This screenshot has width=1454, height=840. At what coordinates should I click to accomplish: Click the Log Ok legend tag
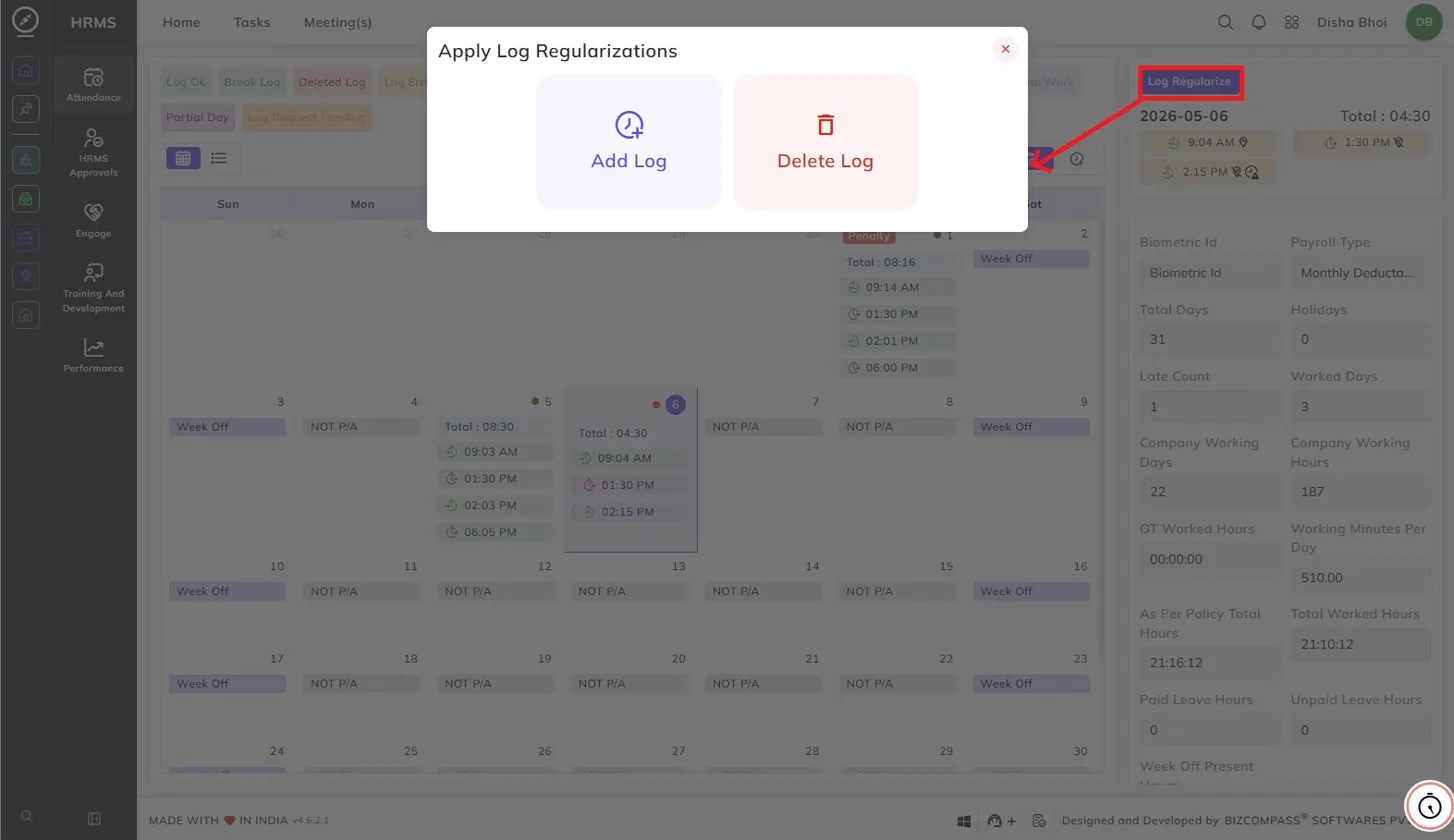coord(186,82)
